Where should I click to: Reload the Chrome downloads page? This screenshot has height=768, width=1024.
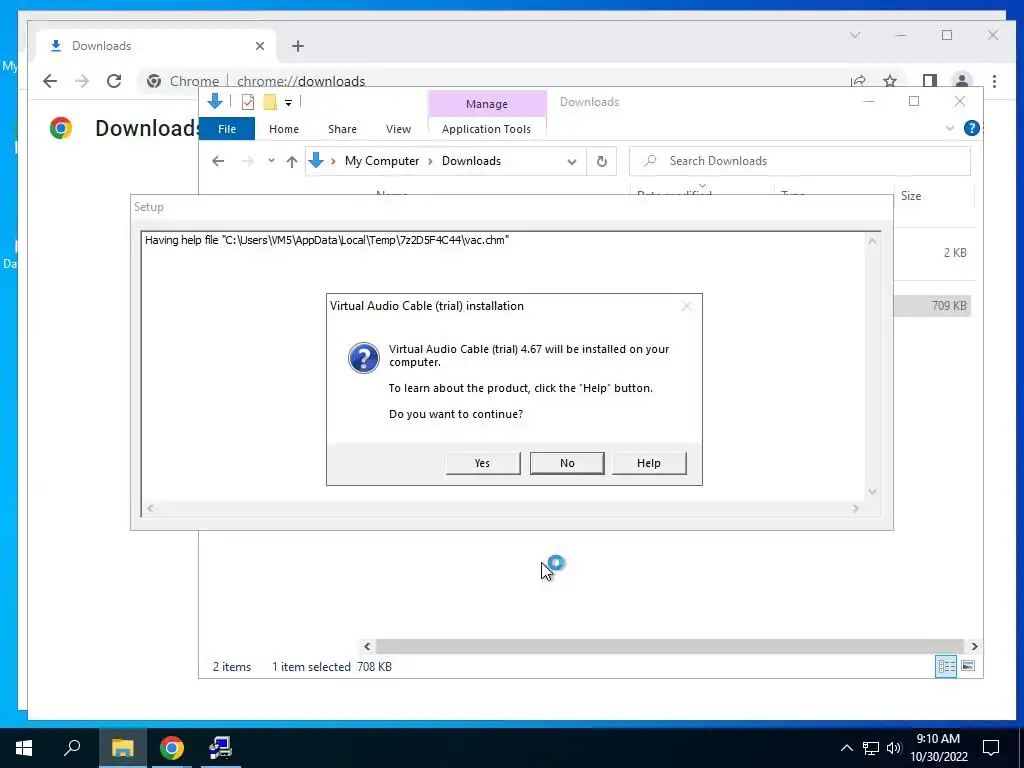pos(114,81)
